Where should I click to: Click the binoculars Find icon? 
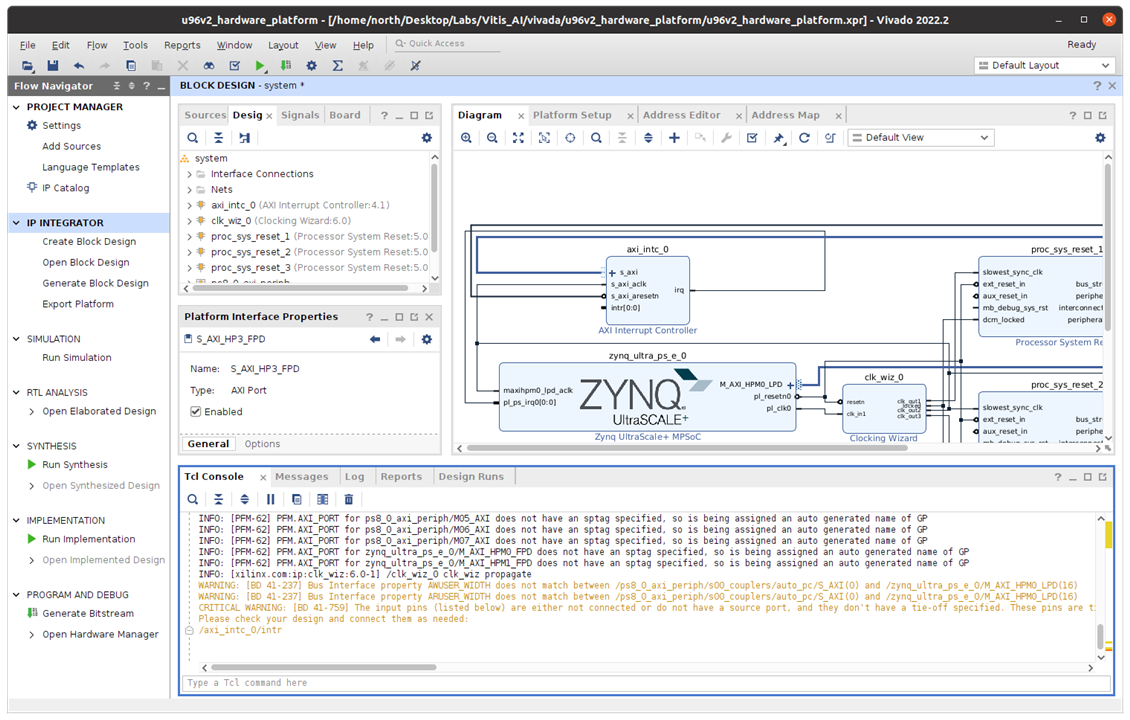click(208, 66)
